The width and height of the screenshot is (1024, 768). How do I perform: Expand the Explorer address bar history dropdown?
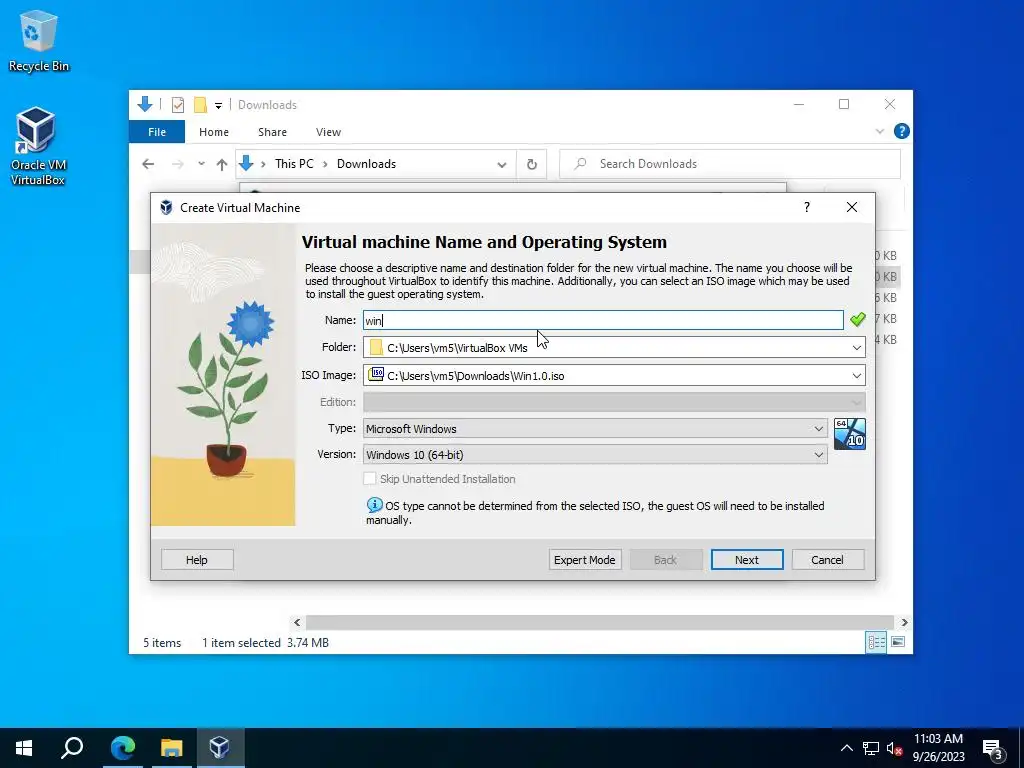point(502,164)
